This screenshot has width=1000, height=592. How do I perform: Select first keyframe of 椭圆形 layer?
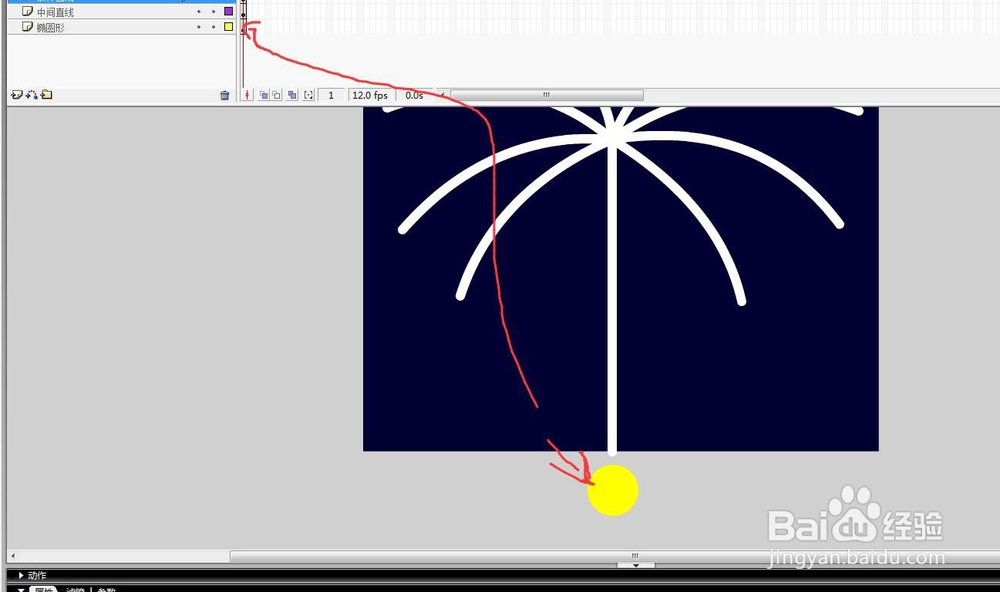(244, 27)
